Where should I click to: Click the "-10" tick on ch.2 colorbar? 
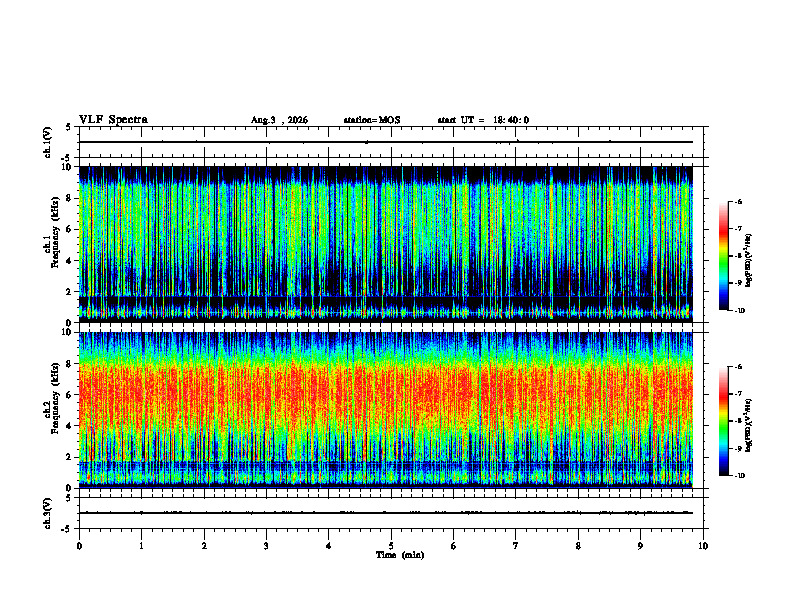coord(739,476)
